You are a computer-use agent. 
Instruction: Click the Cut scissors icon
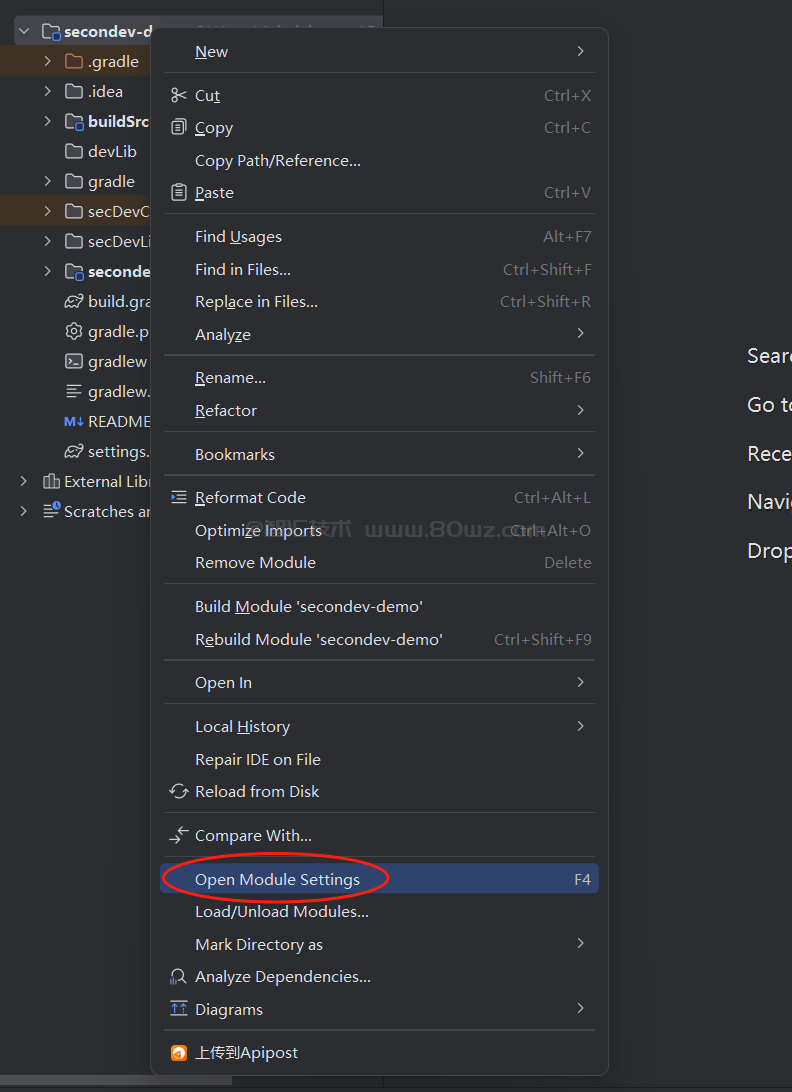[179, 95]
